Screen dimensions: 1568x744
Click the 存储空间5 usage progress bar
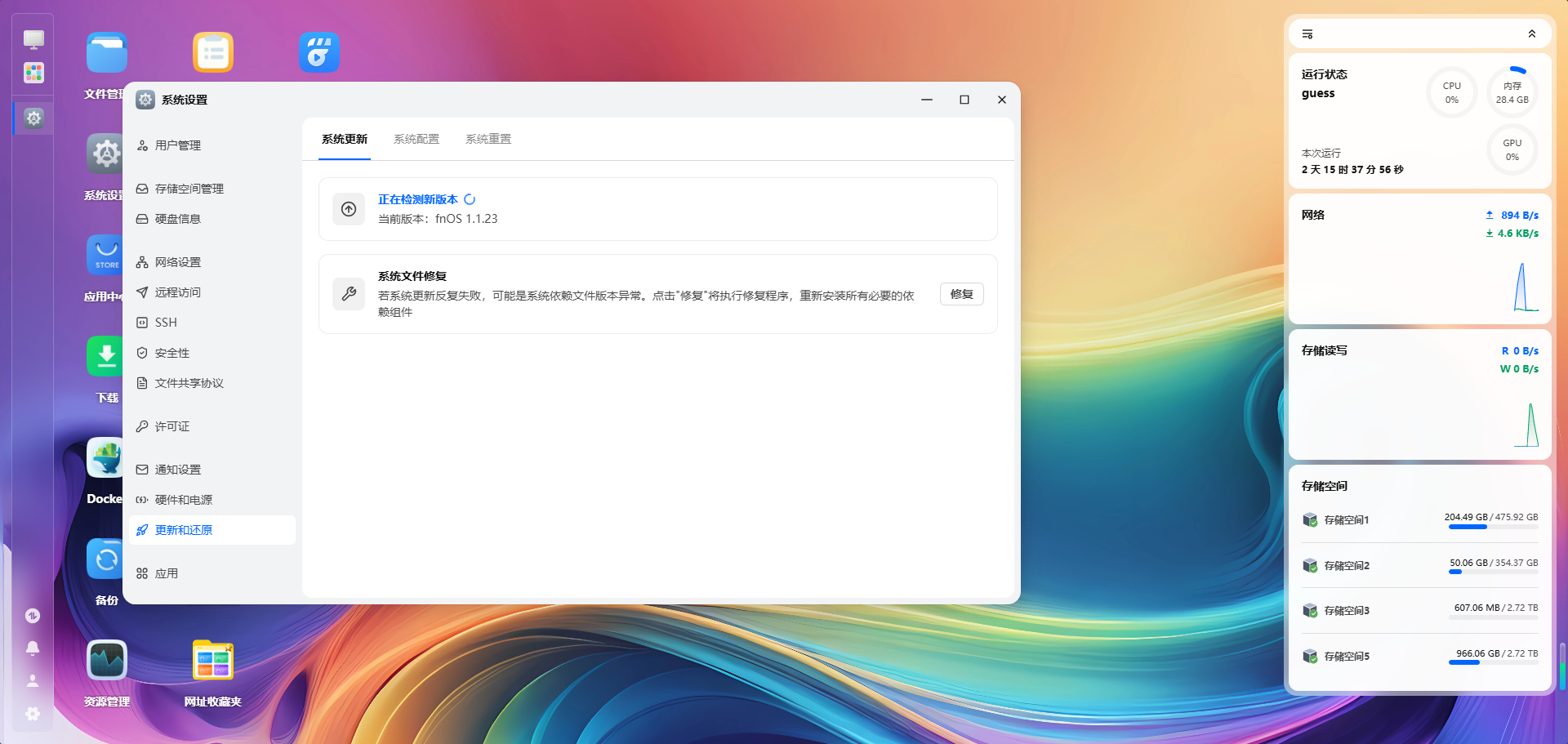[1493, 663]
